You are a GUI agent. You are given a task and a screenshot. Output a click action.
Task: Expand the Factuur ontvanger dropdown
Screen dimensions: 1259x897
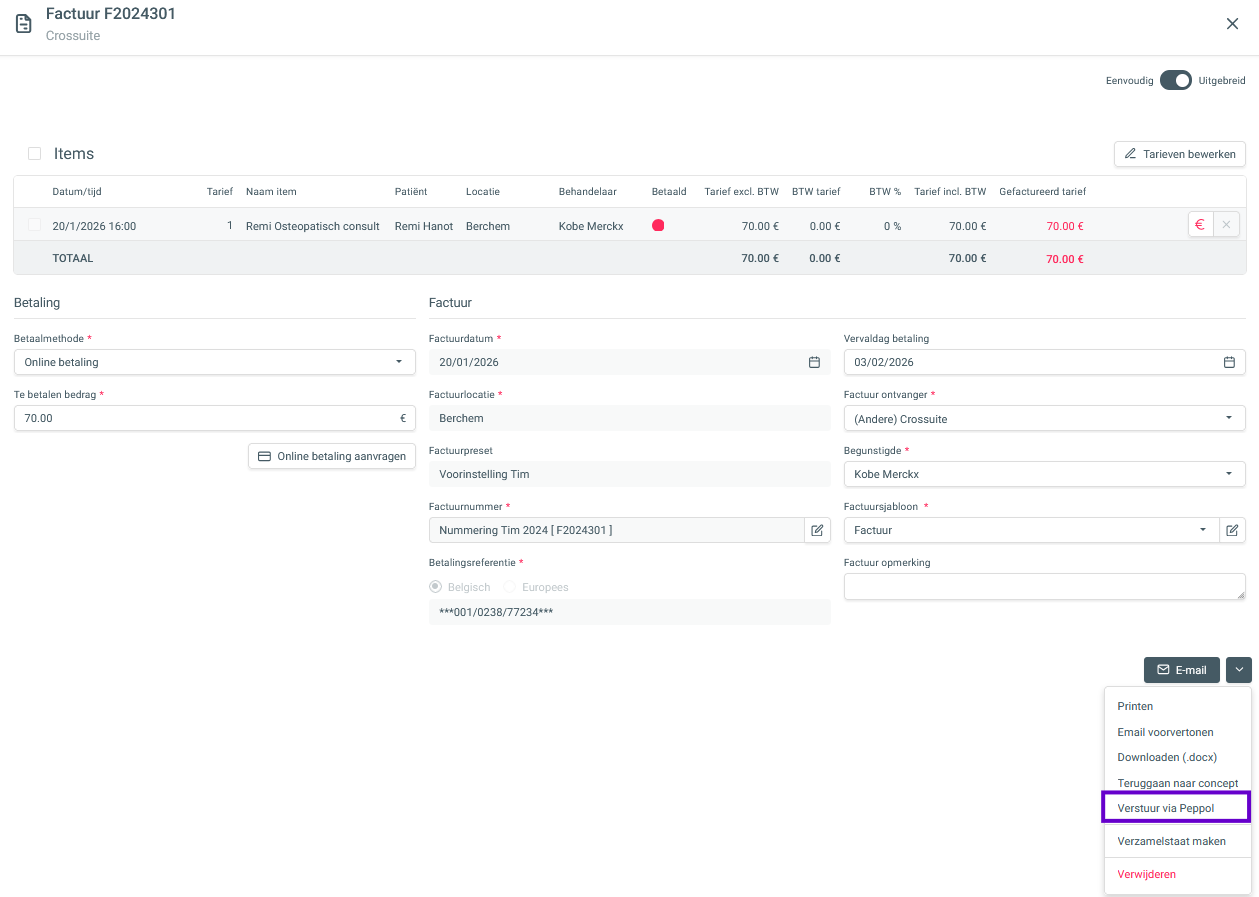pos(1044,418)
